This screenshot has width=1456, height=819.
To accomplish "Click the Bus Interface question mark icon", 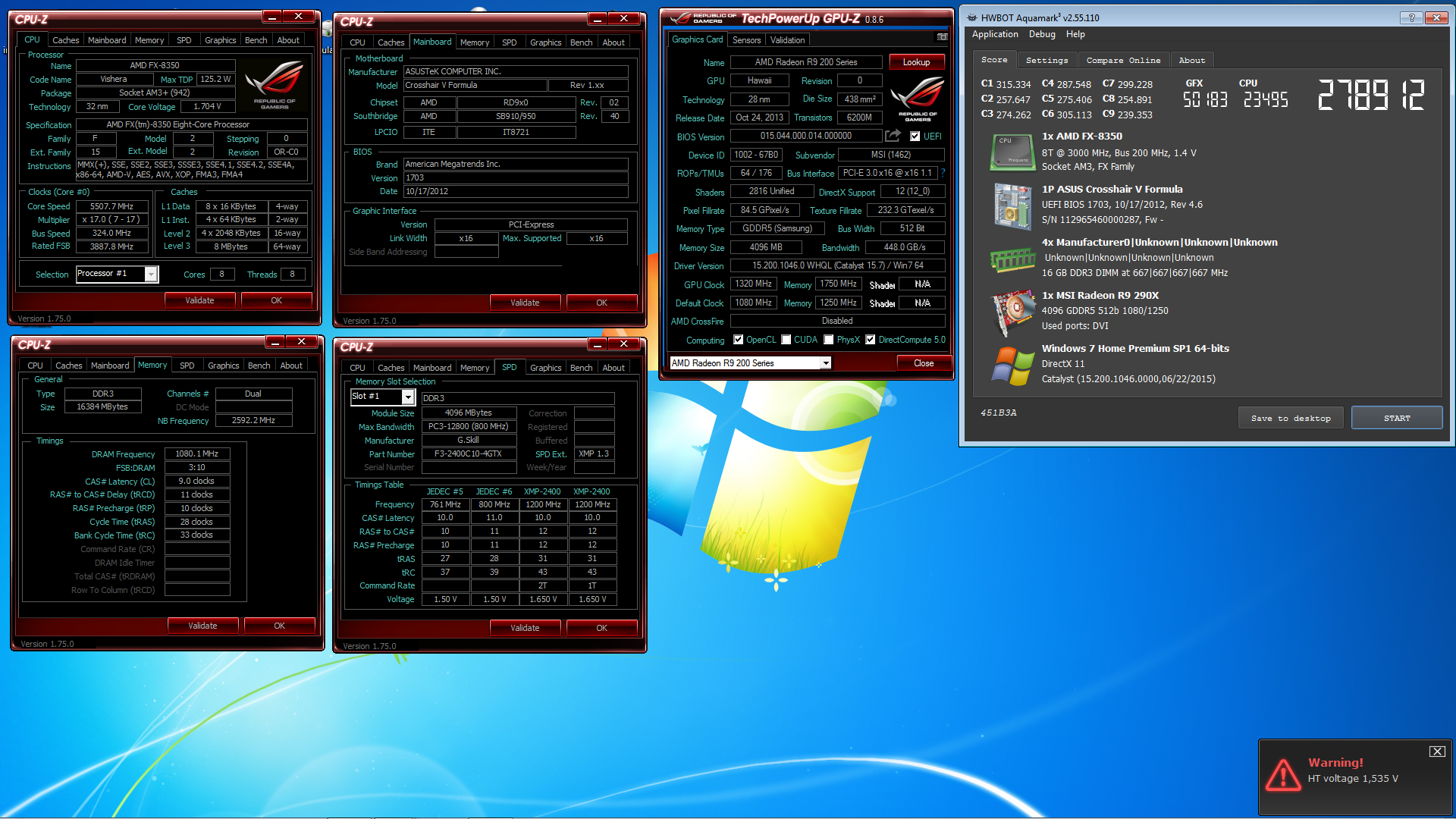I will point(943,173).
